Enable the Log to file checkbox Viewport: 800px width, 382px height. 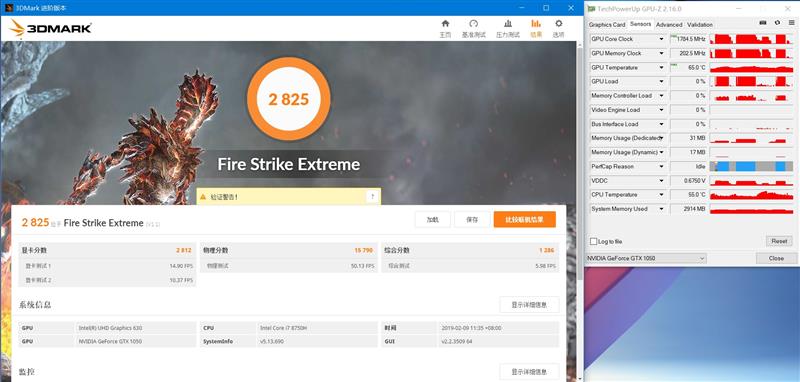point(593,241)
